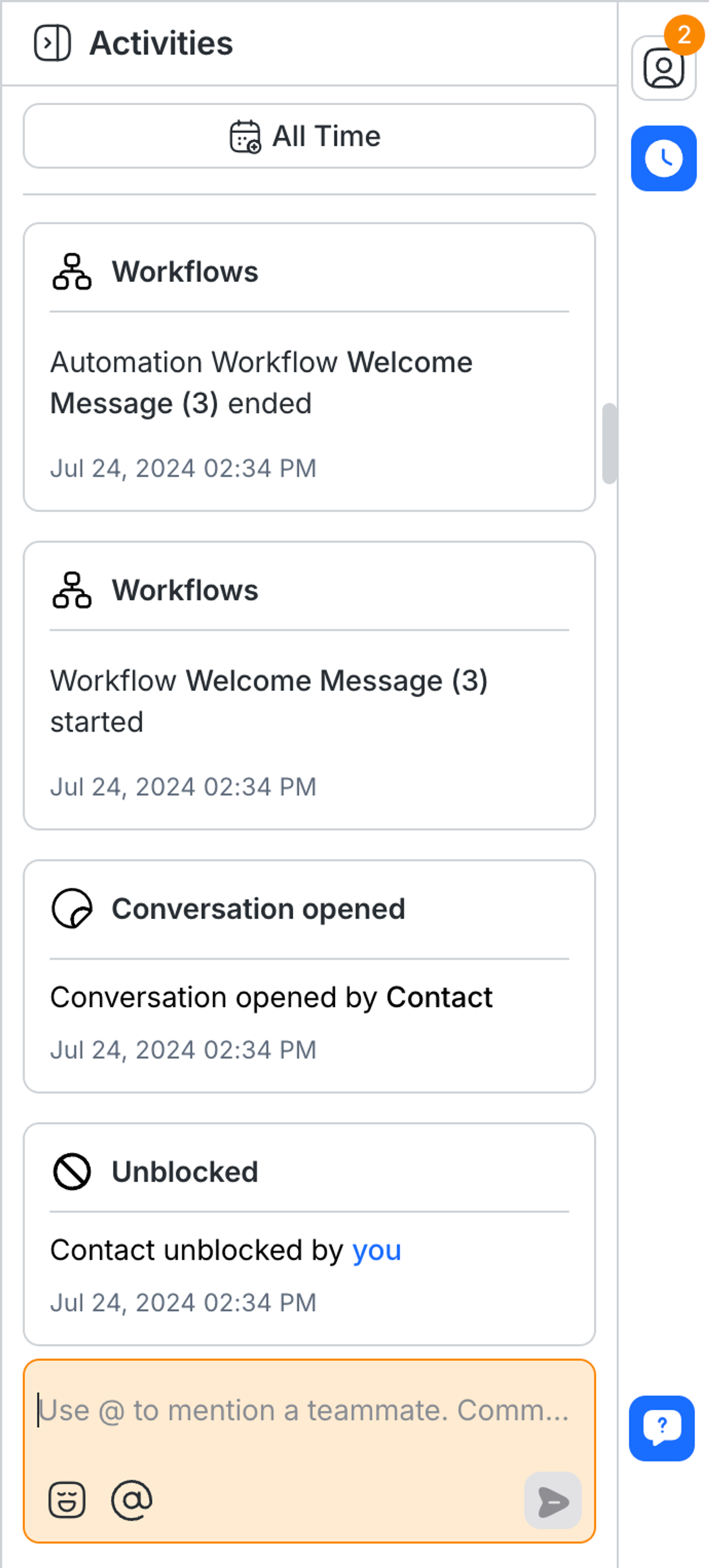
Task: Send the comment
Action: [x=553, y=1500]
